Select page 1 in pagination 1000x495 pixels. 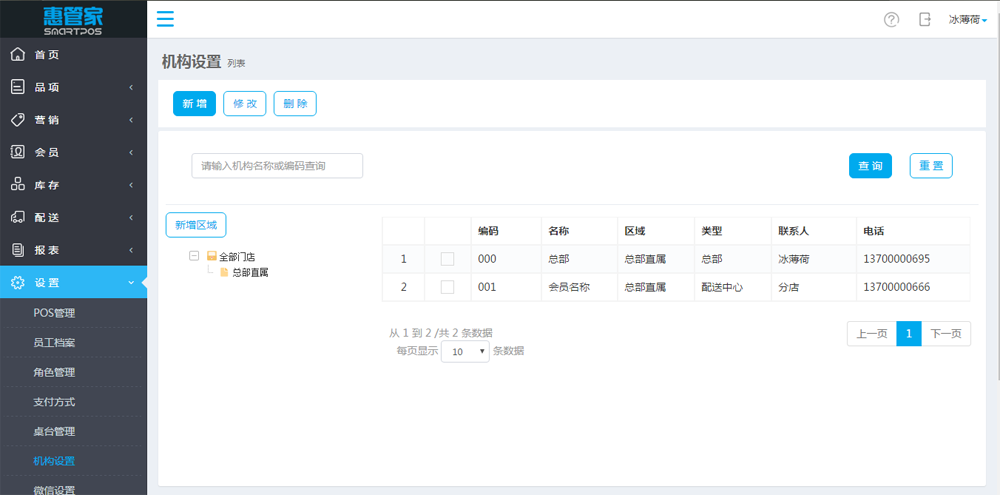tap(909, 334)
